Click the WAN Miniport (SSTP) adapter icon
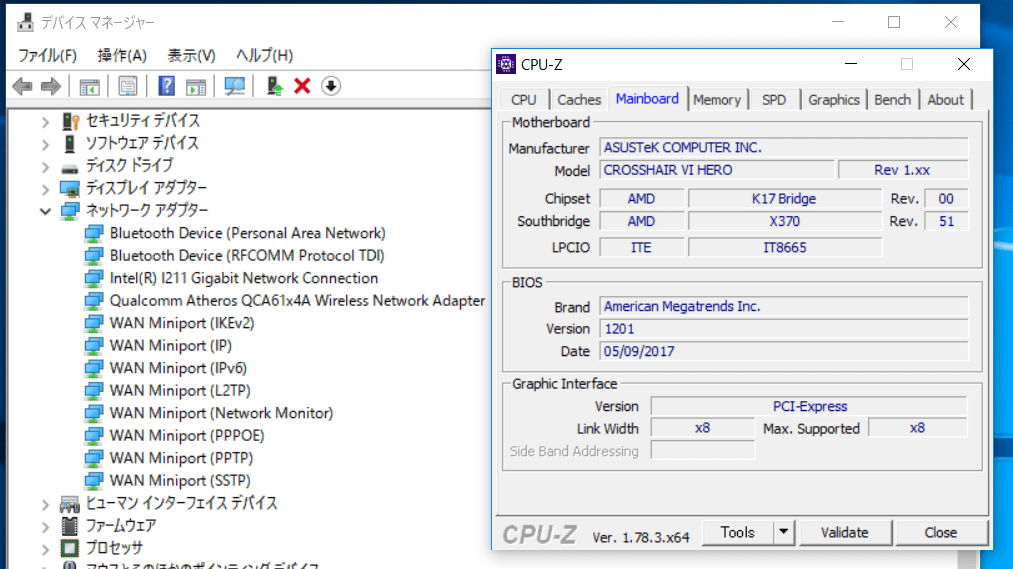The width and height of the screenshot is (1013, 569). [94, 481]
